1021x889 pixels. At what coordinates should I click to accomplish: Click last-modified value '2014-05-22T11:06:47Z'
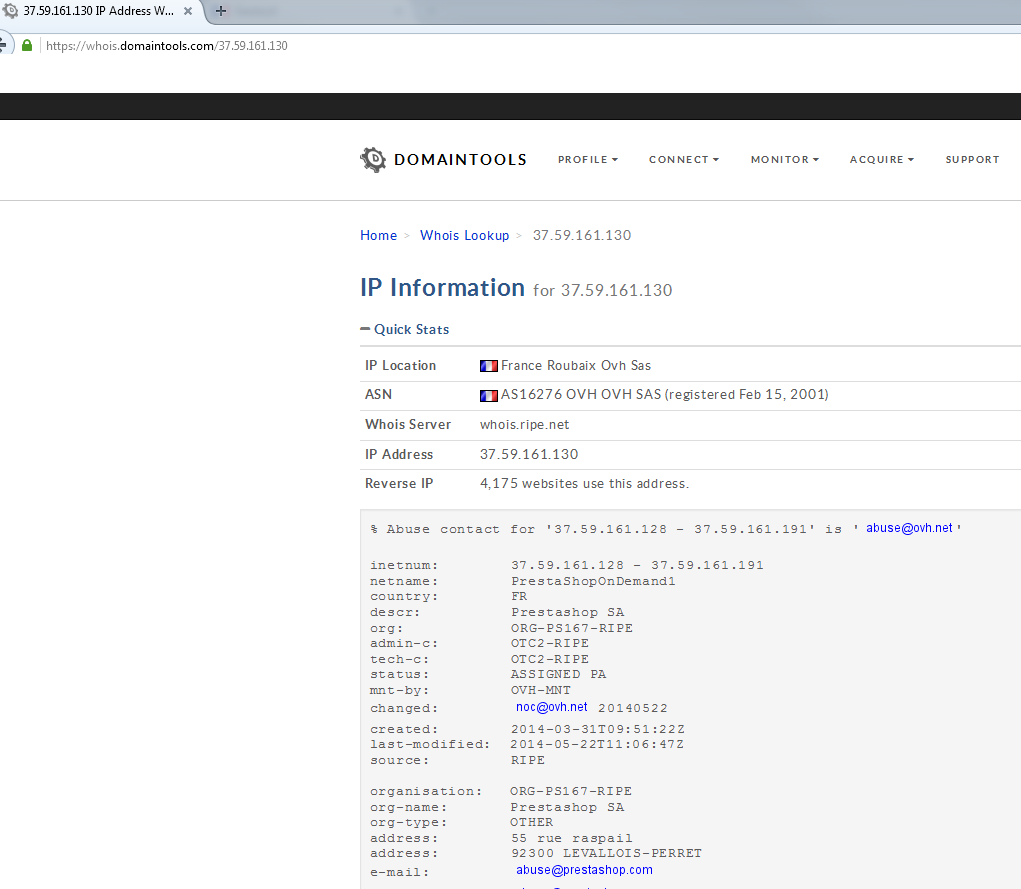click(x=597, y=744)
